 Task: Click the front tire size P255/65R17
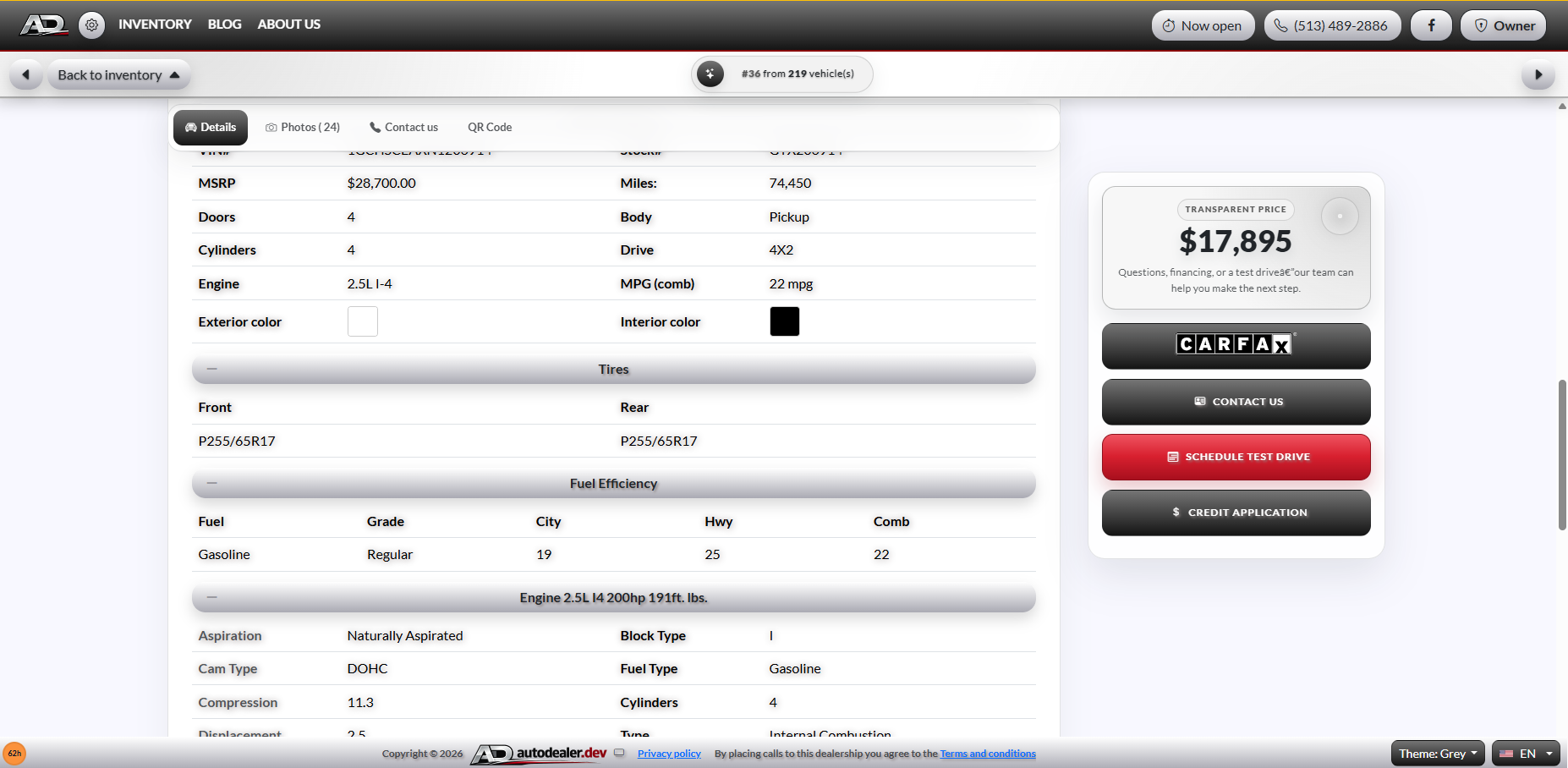pos(237,441)
